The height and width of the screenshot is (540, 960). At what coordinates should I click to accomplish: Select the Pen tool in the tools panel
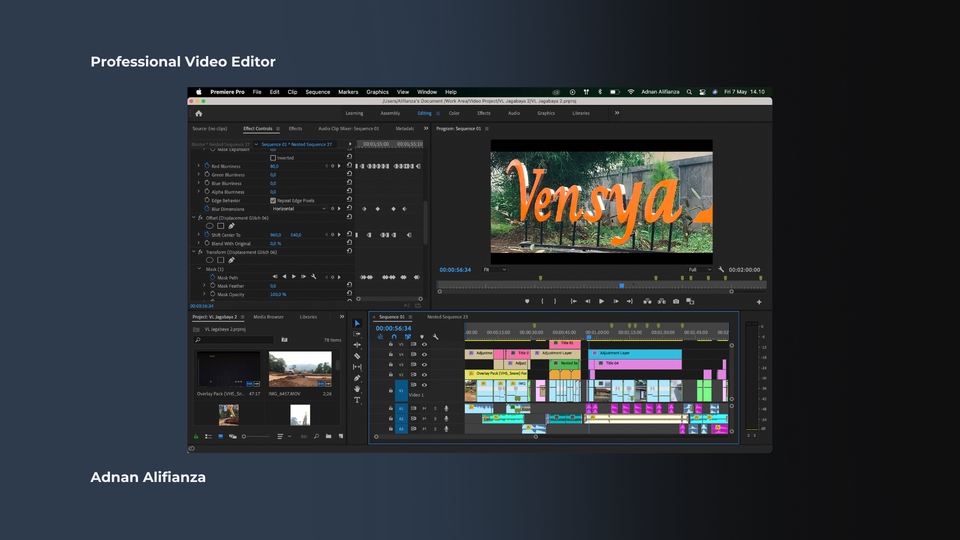tap(357, 378)
